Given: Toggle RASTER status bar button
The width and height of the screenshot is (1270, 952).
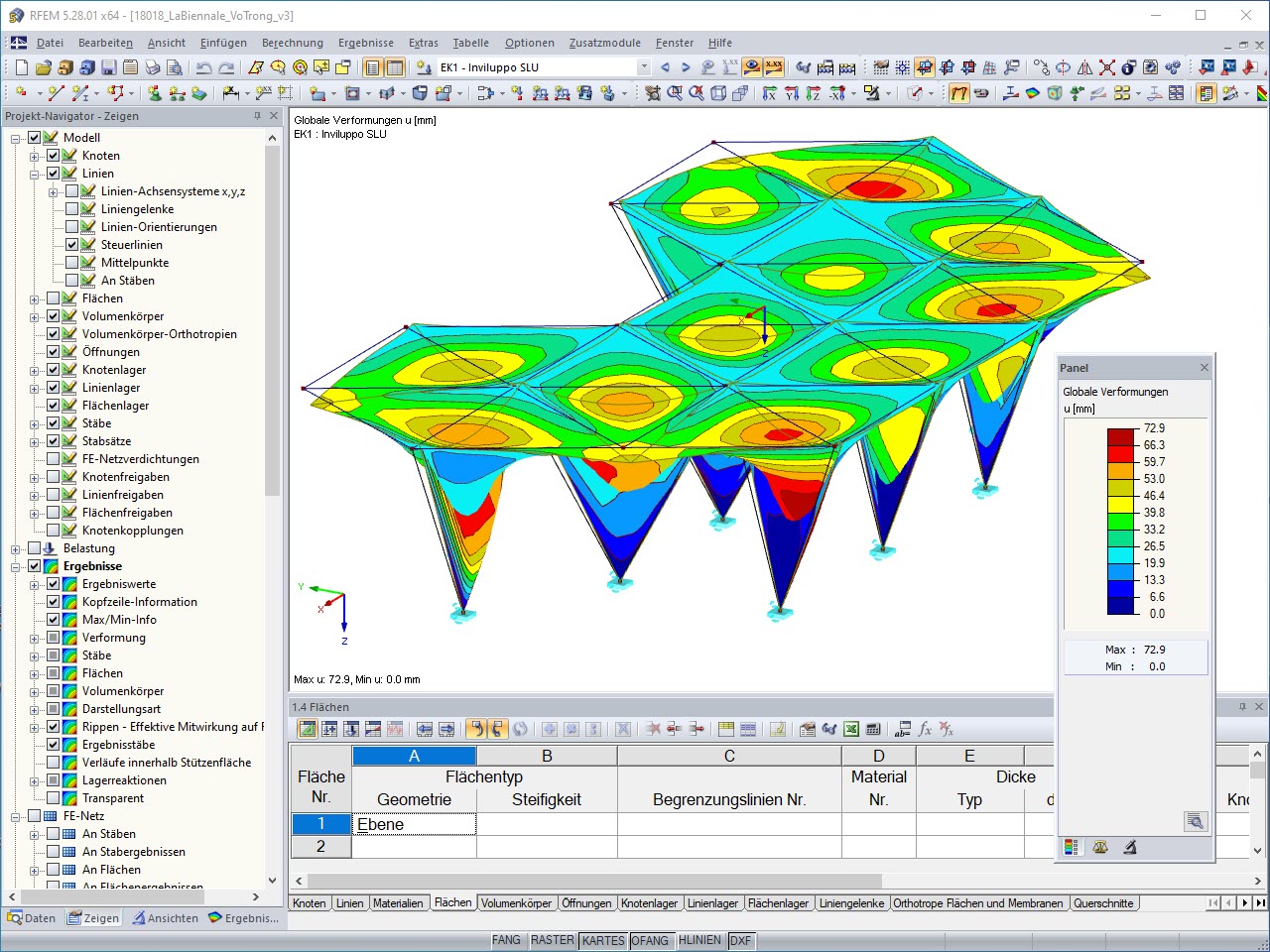Looking at the screenshot, I should [552, 940].
